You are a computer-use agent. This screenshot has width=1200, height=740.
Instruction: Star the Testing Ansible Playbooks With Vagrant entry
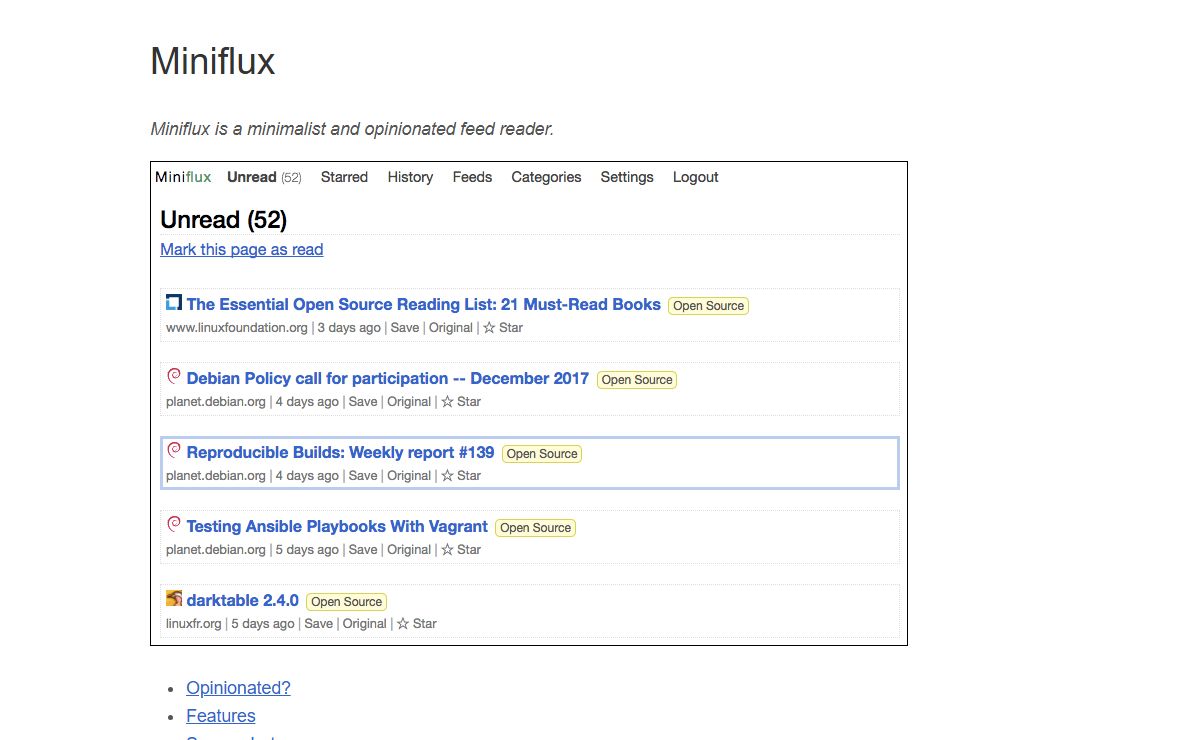(461, 550)
